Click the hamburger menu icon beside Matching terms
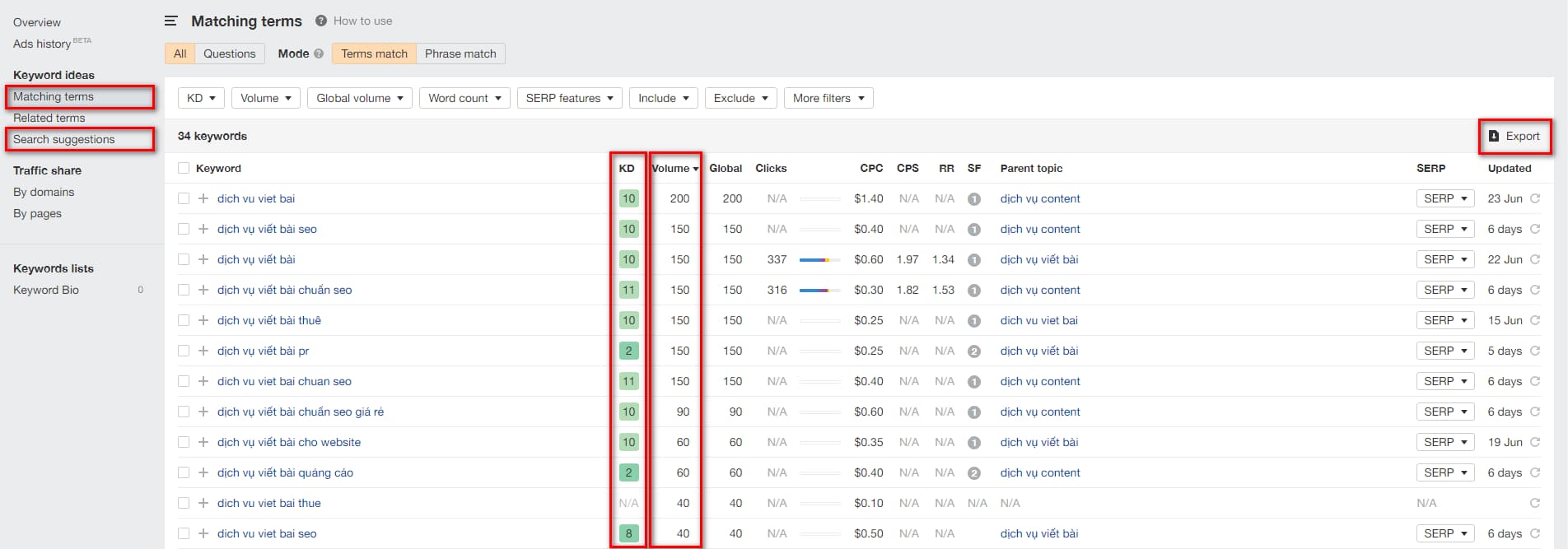This screenshot has height=549, width=1568. coord(171,21)
